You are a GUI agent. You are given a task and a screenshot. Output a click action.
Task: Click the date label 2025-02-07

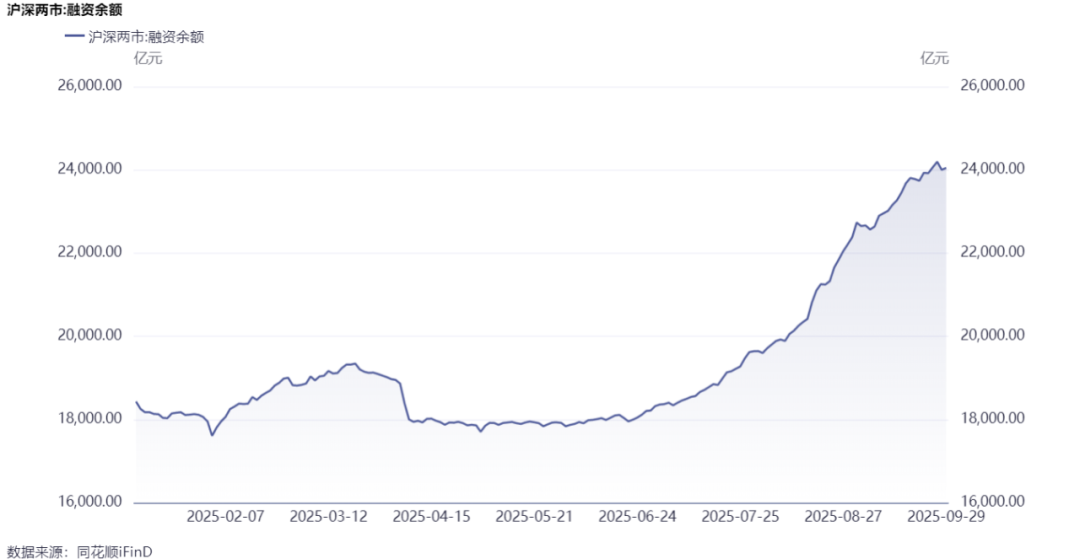point(225,517)
